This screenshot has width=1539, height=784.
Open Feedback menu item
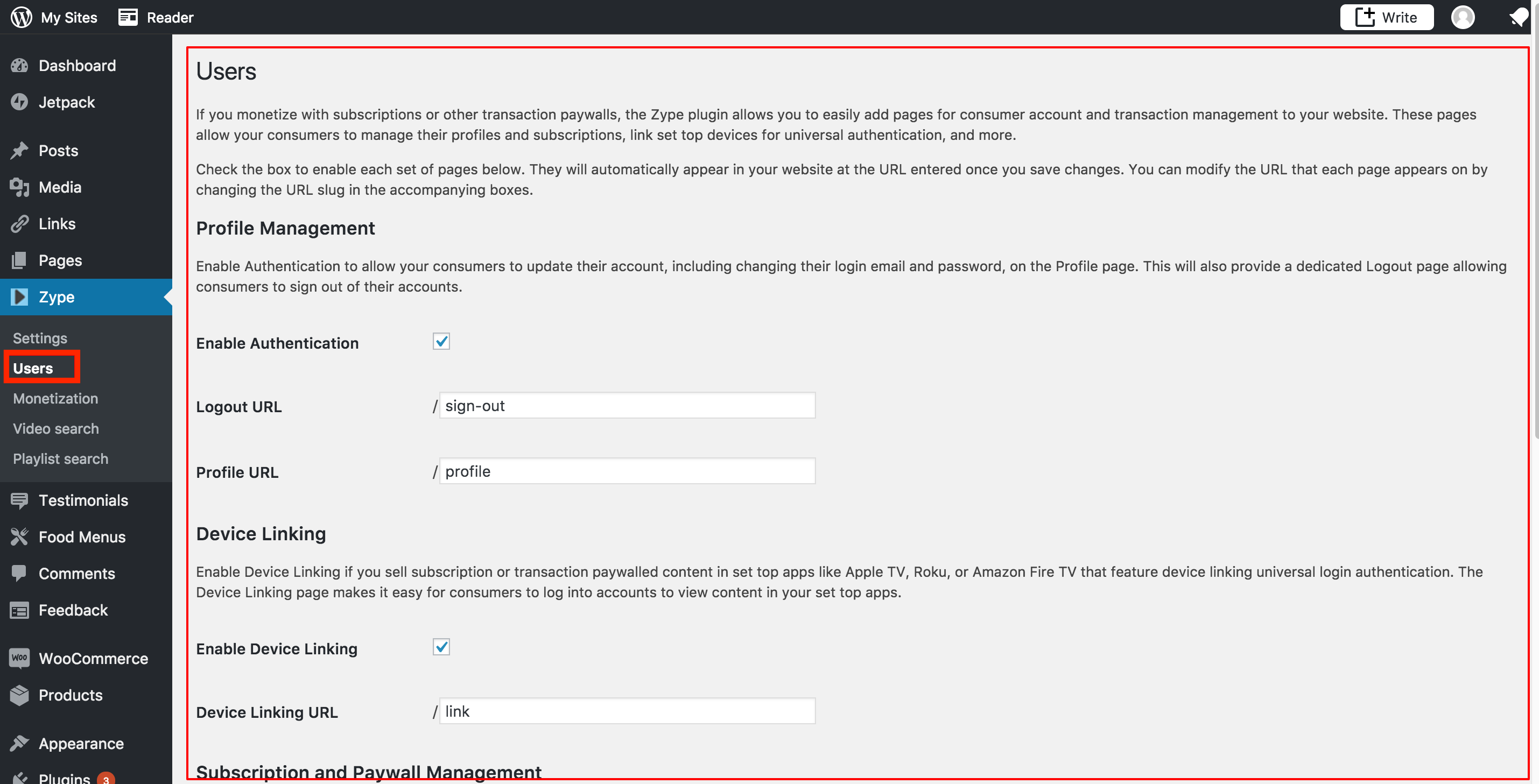(86, 610)
